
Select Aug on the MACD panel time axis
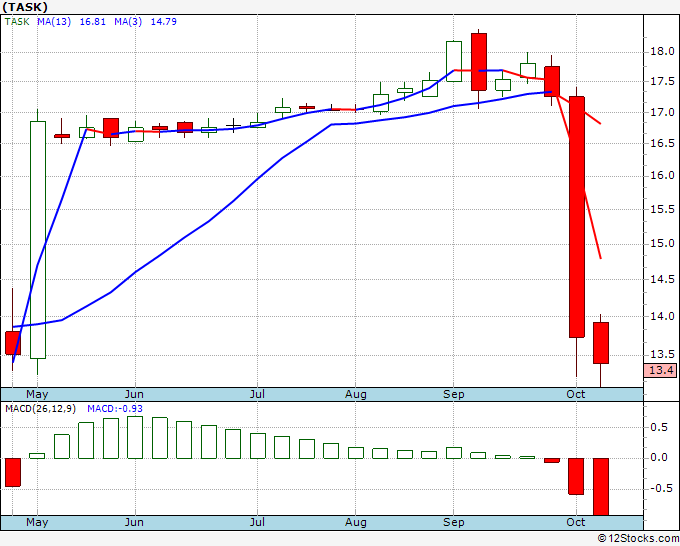[x=356, y=522]
